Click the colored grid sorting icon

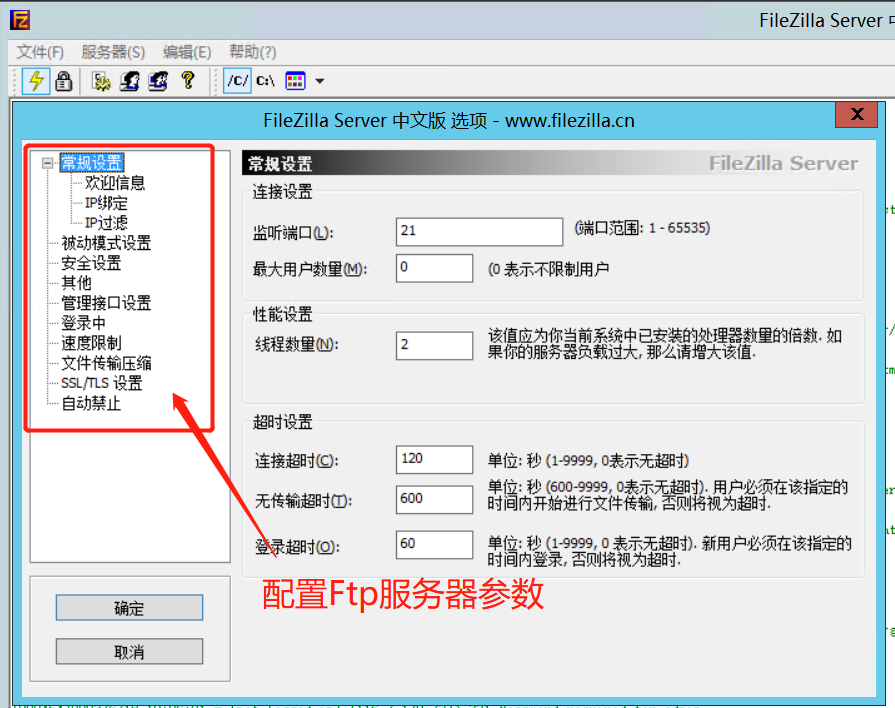[x=296, y=81]
